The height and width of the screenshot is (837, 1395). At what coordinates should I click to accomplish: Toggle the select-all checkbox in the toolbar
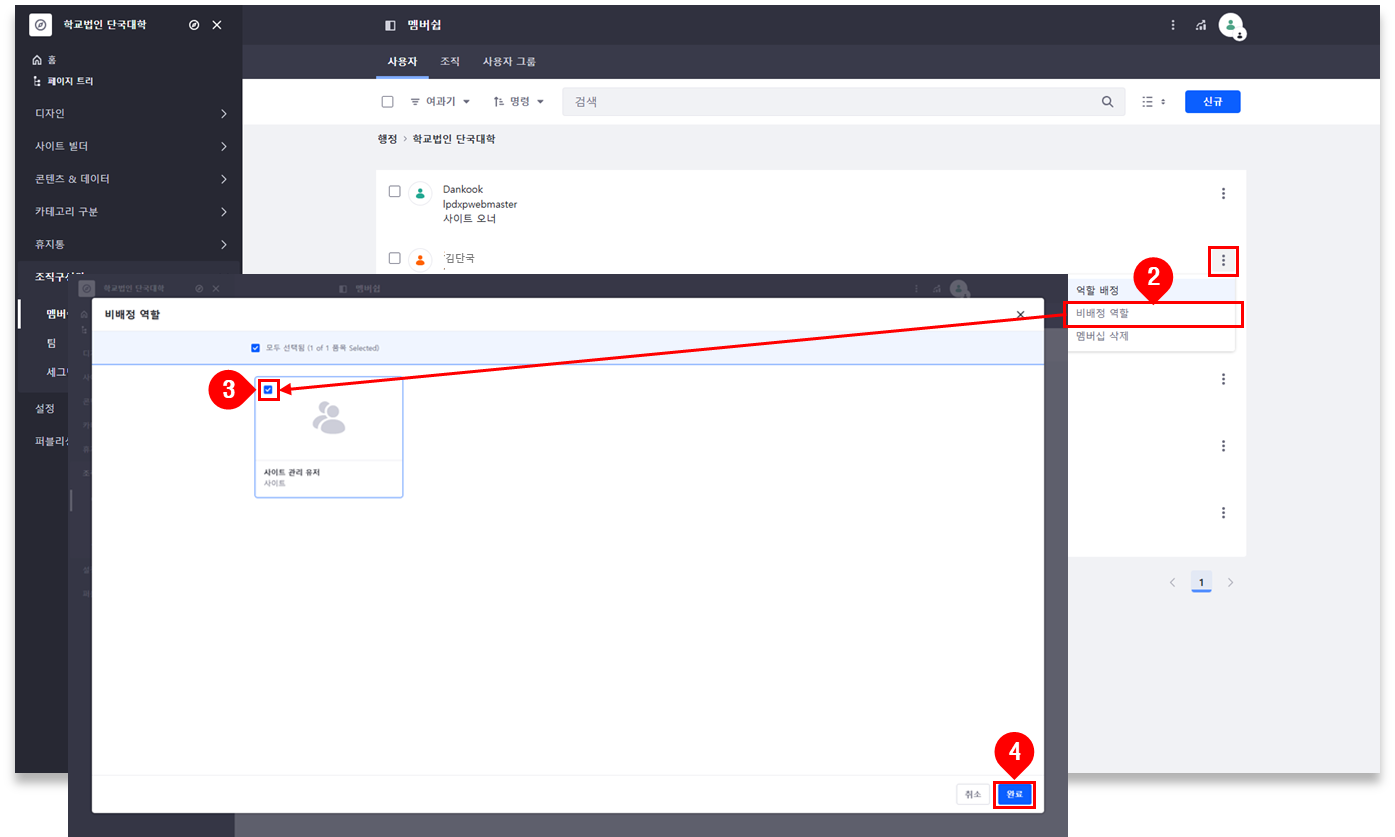click(388, 102)
